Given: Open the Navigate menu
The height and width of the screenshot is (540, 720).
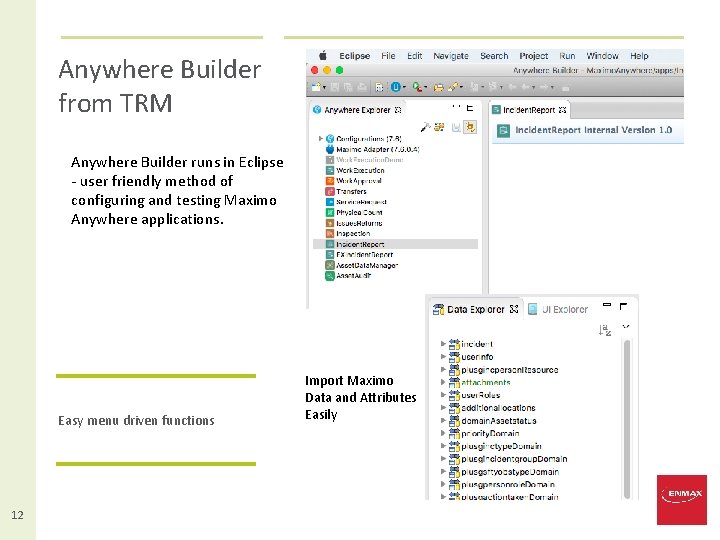Looking at the screenshot, I should point(451,56).
